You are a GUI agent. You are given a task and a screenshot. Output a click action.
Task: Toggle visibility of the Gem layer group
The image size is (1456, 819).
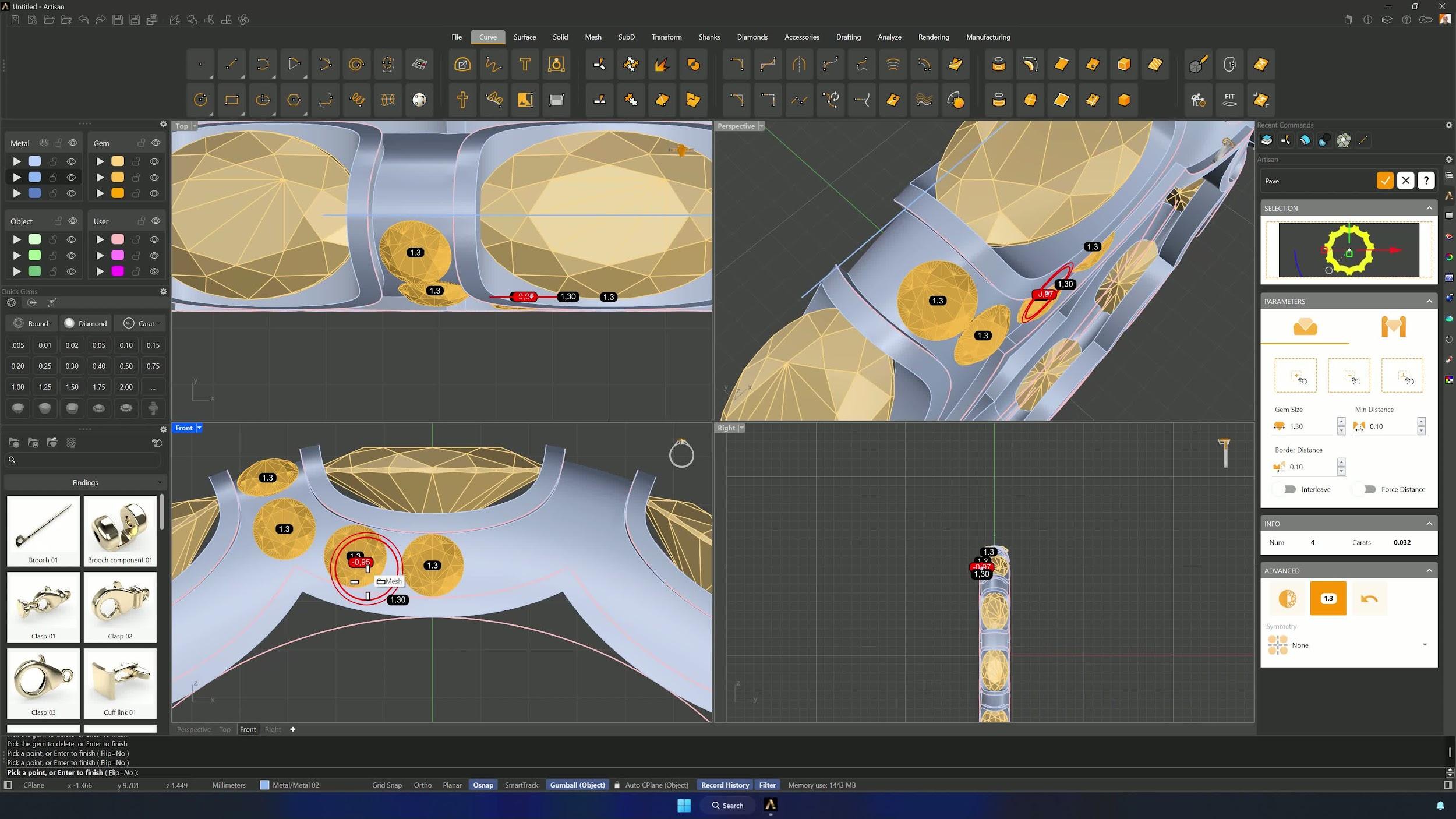[x=156, y=143]
